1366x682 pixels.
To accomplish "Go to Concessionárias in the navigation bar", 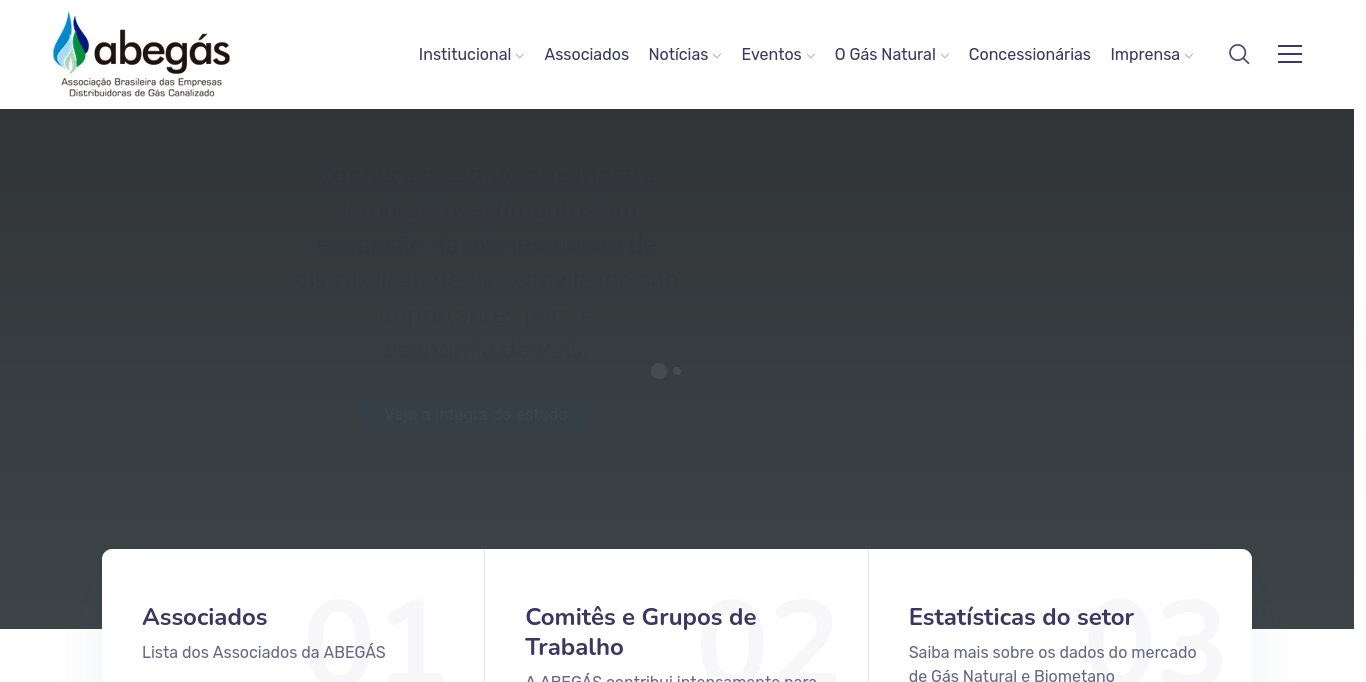I will point(1029,54).
